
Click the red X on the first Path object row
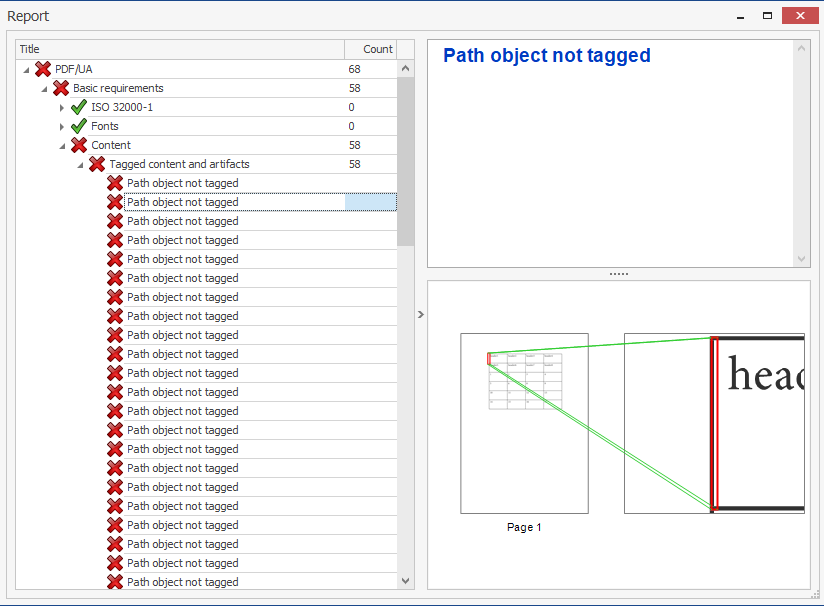coord(114,183)
